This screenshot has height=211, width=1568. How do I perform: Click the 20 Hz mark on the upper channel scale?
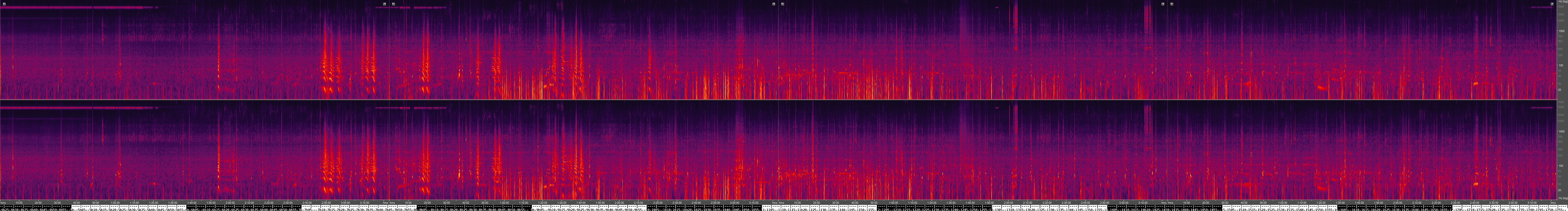point(1561,90)
